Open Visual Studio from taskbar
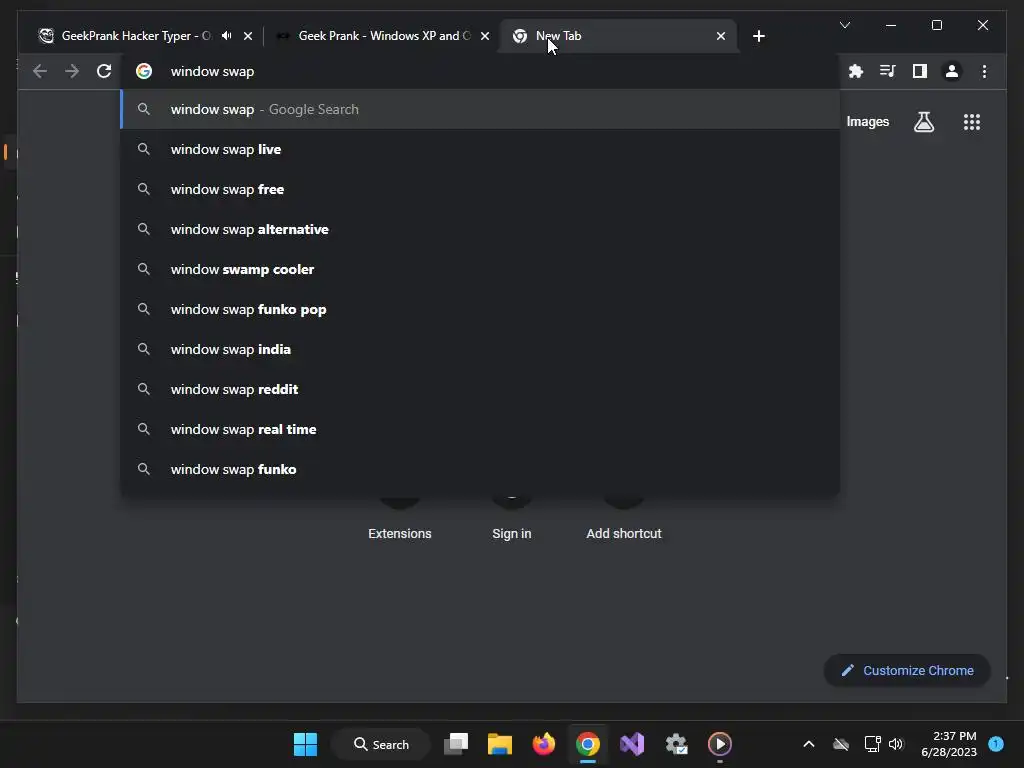Screen dimensions: 1024x768 pos(632,744)
